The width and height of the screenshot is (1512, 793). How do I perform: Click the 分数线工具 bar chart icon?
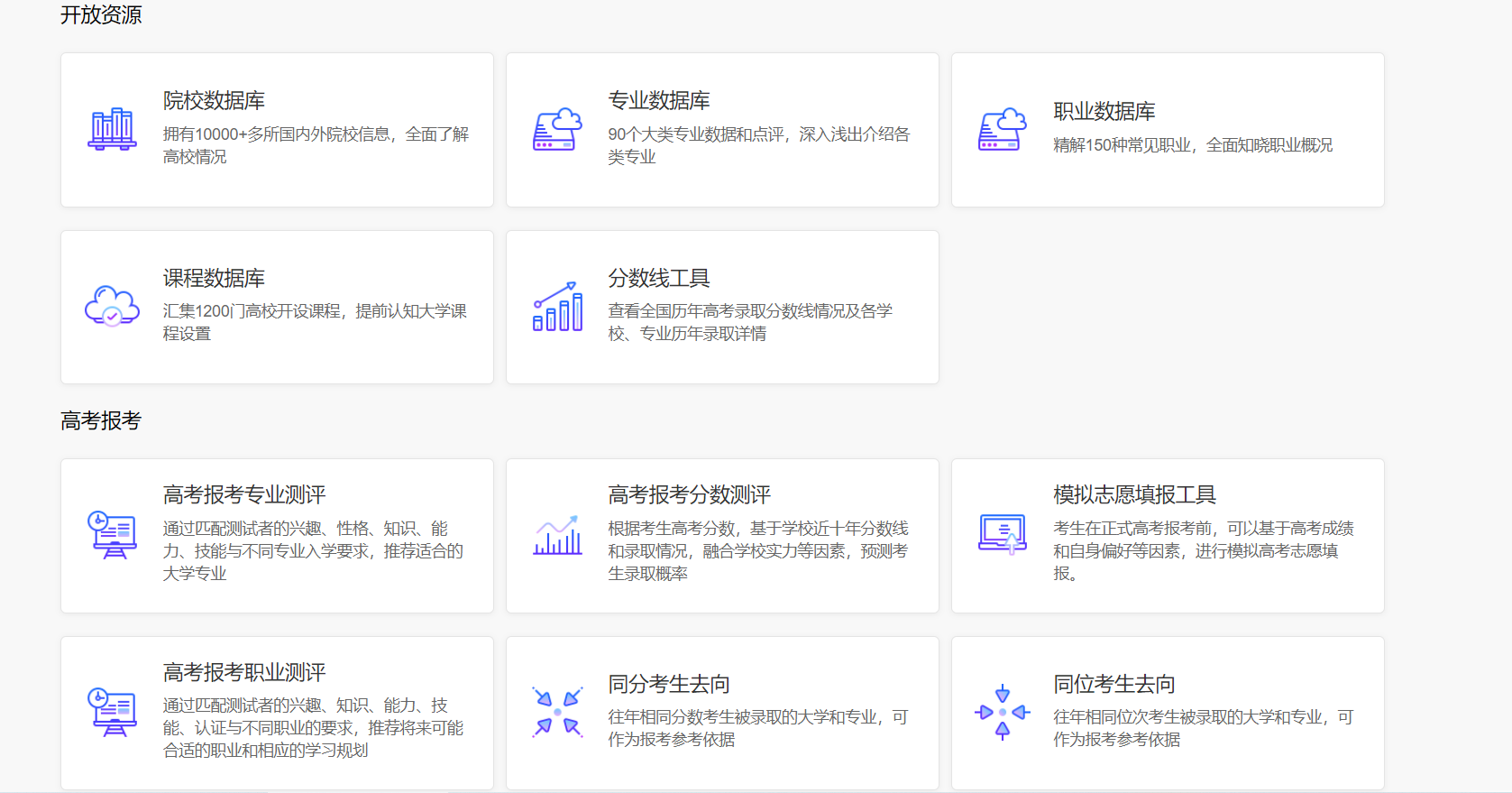[x=557, y=307]
